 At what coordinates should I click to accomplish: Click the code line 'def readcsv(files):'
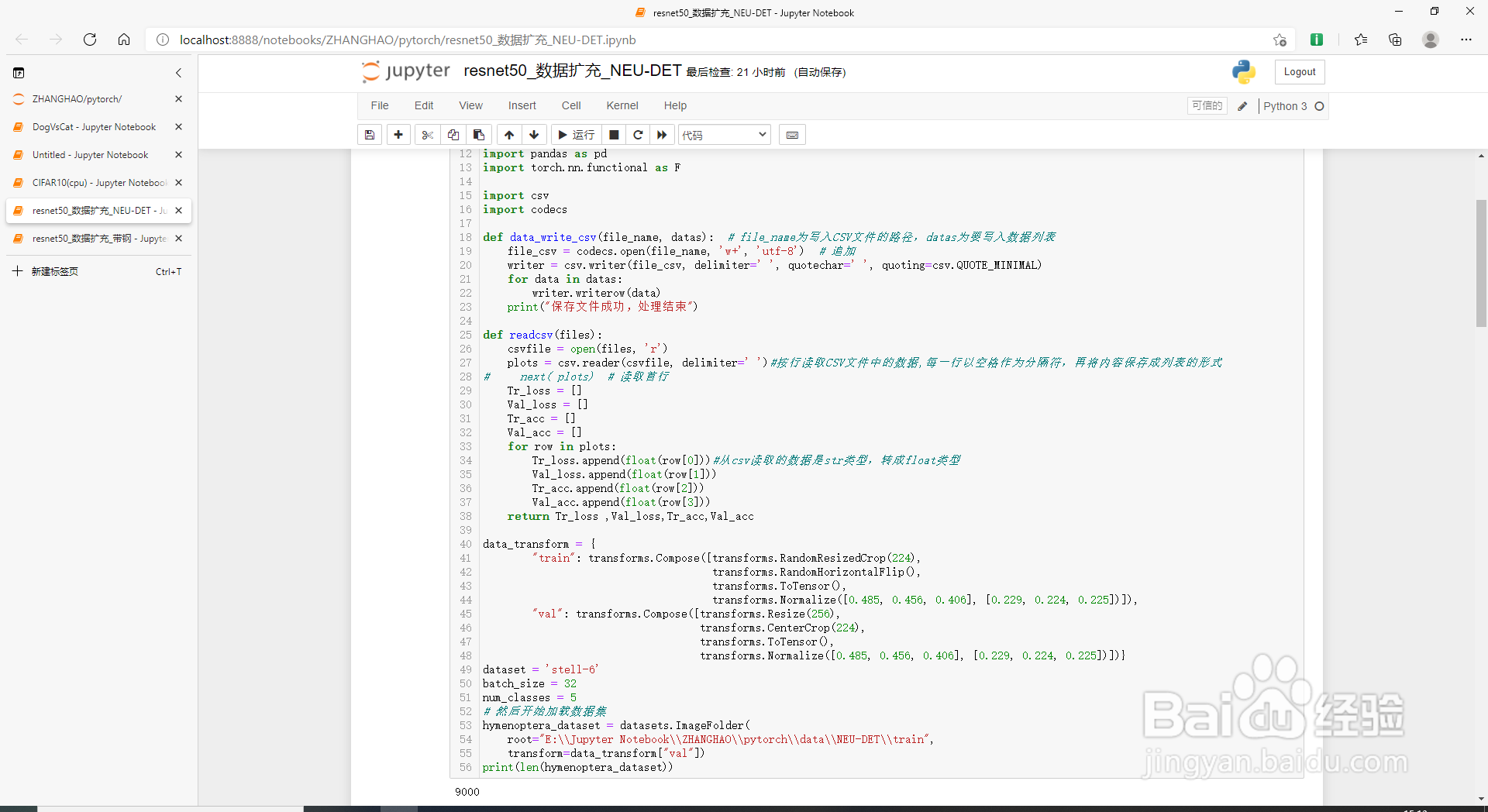point(542,335)
